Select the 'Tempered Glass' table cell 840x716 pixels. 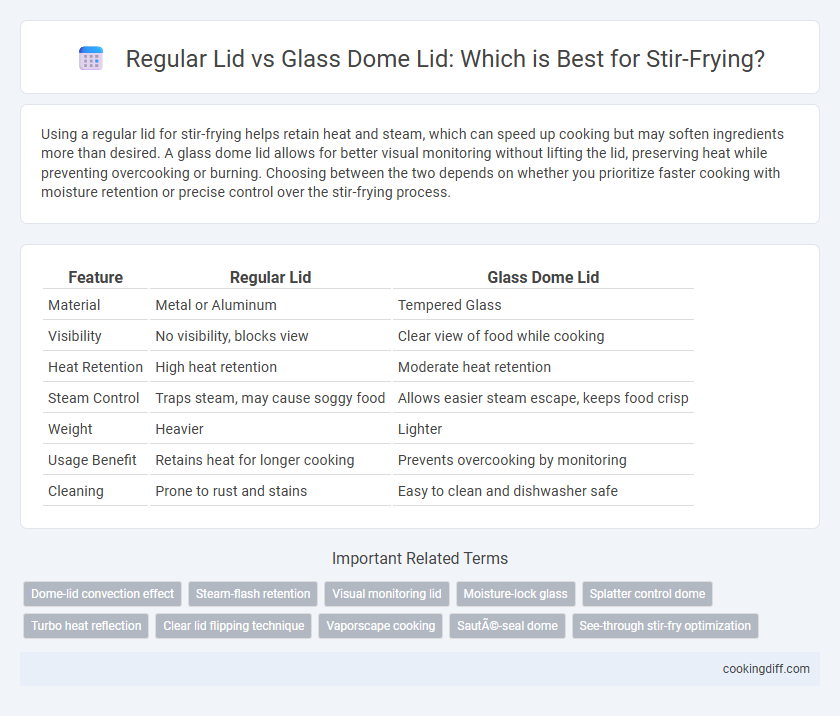click(449, 305)
